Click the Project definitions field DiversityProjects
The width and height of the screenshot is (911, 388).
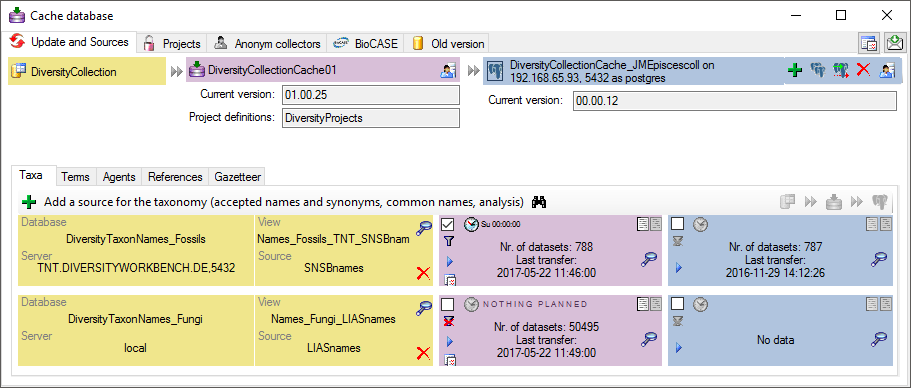(x=371, y=118)
